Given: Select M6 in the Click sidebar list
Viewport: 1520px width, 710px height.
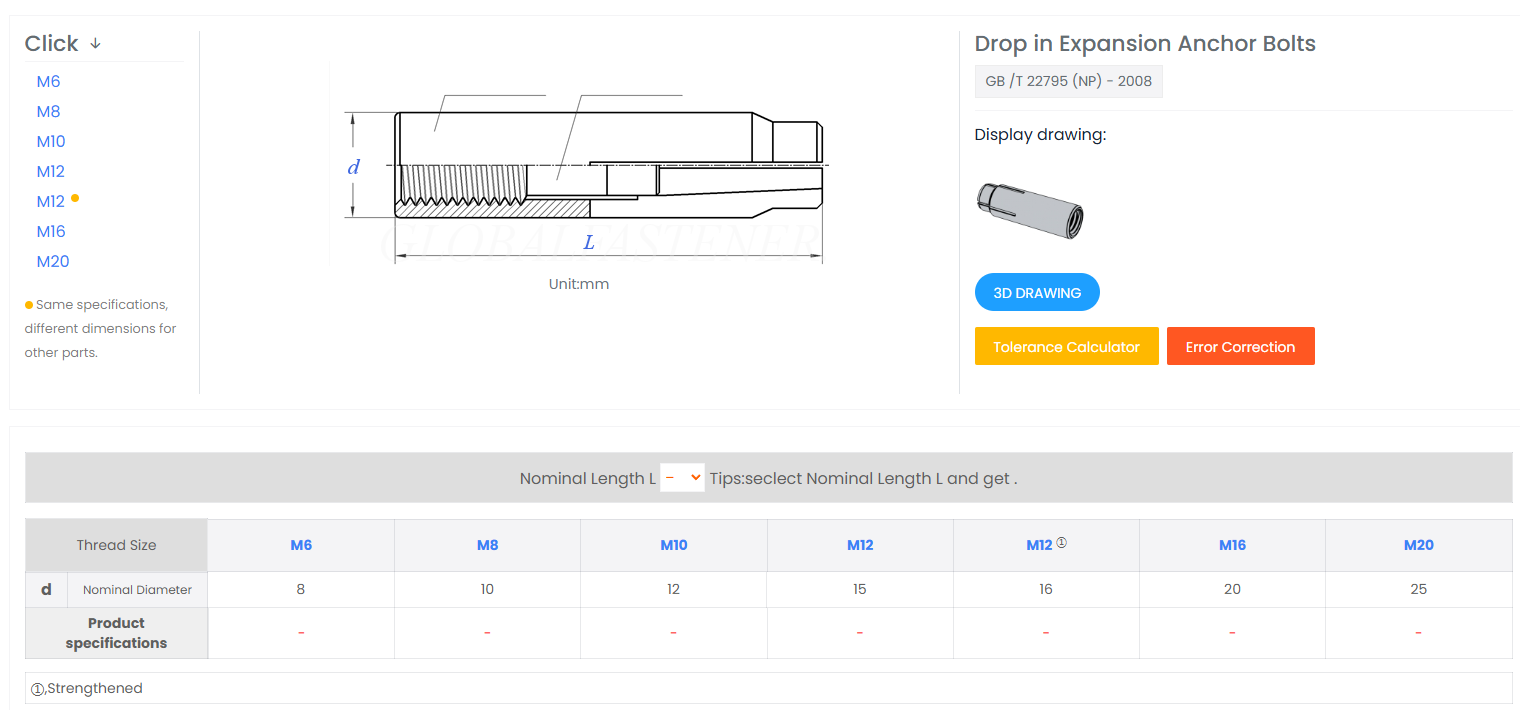Looking at the screenshot, I should tap(49, 82).
